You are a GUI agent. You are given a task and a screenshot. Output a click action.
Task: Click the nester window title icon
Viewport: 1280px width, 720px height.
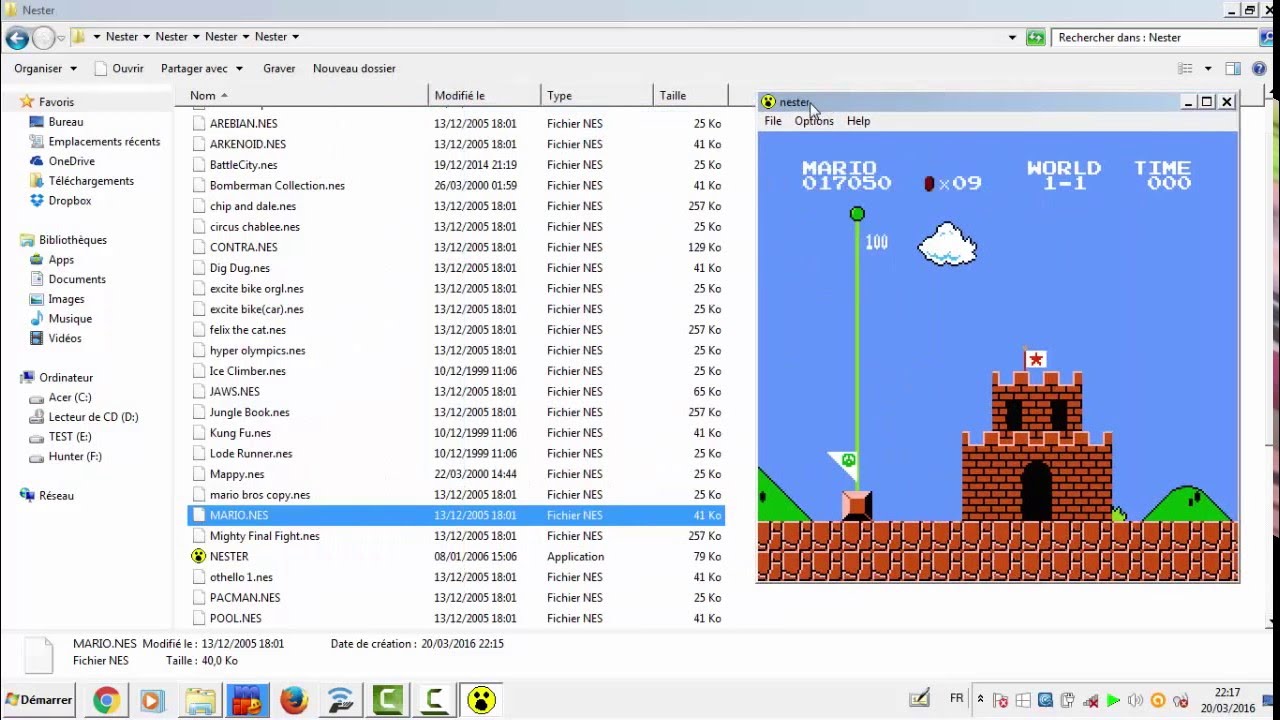pos(768,102)
